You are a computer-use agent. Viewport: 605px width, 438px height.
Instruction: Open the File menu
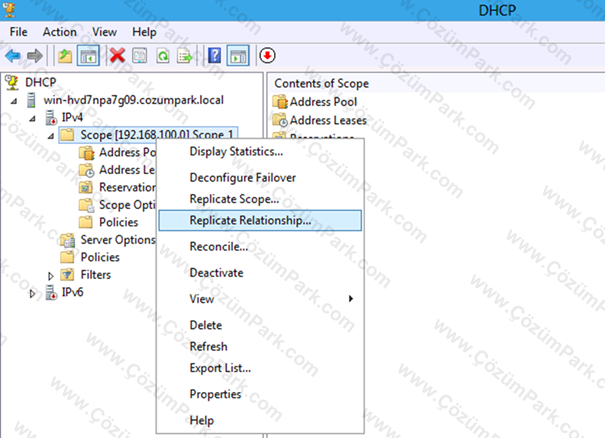coord(19,32)
